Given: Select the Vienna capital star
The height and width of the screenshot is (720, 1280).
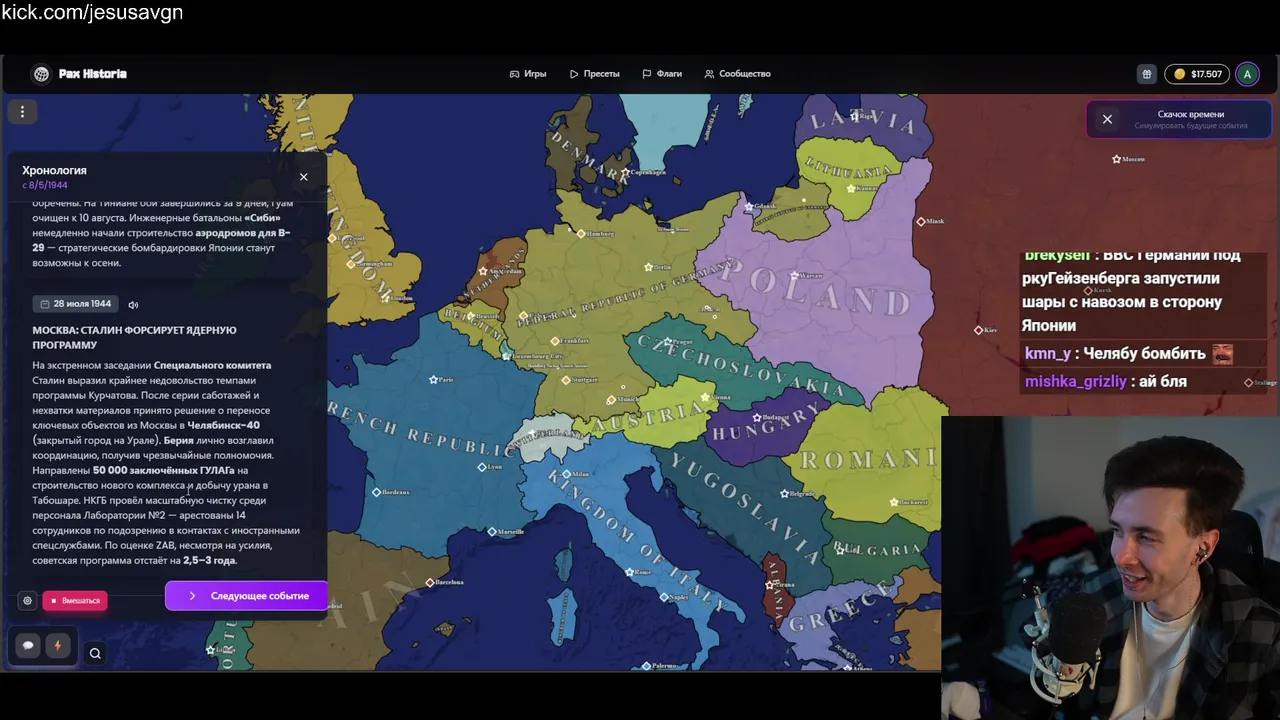Looking at the screenshot, I should [x=706, y=397].
